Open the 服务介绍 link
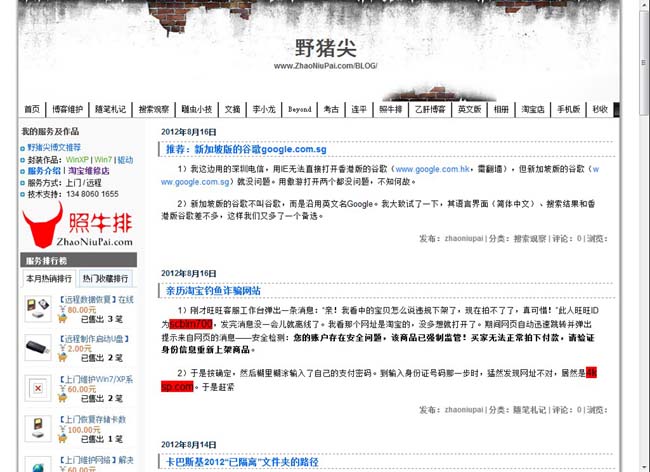Screen dimensions: 650x472 [44, 171]
